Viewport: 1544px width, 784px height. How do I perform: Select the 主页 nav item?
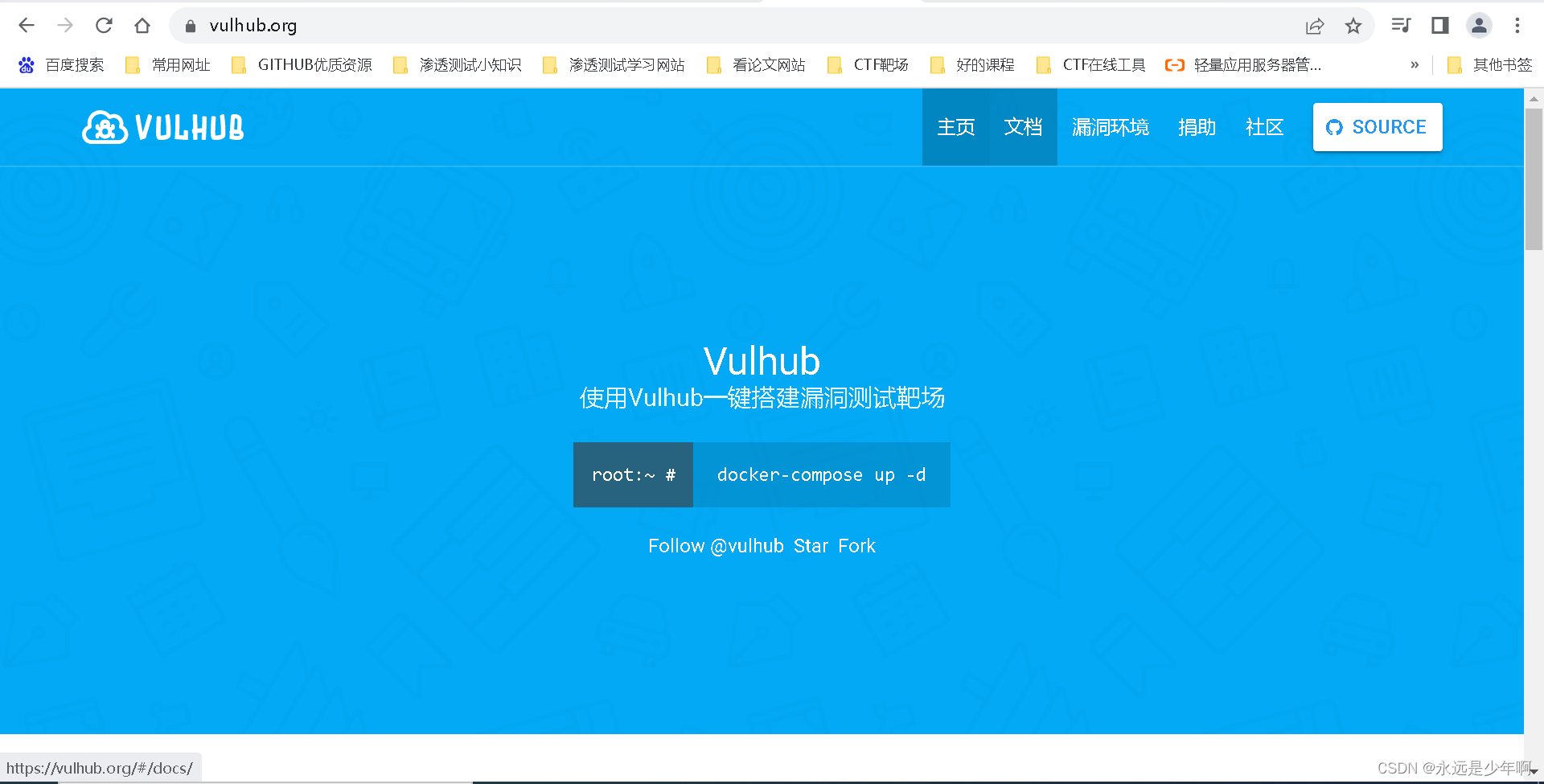coord(955,127)
